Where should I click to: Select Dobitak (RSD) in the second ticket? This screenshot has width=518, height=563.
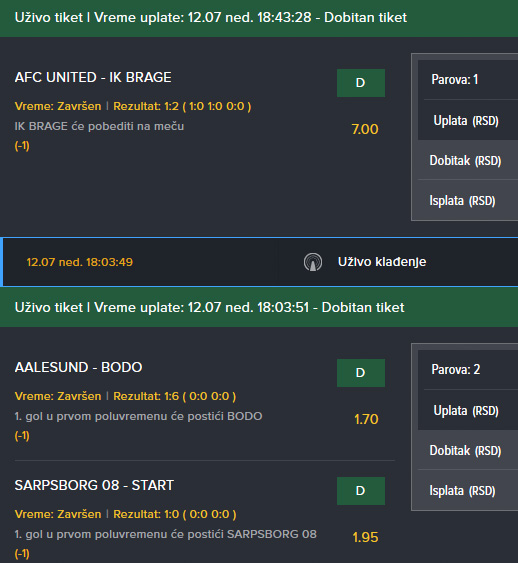(465, 451)
